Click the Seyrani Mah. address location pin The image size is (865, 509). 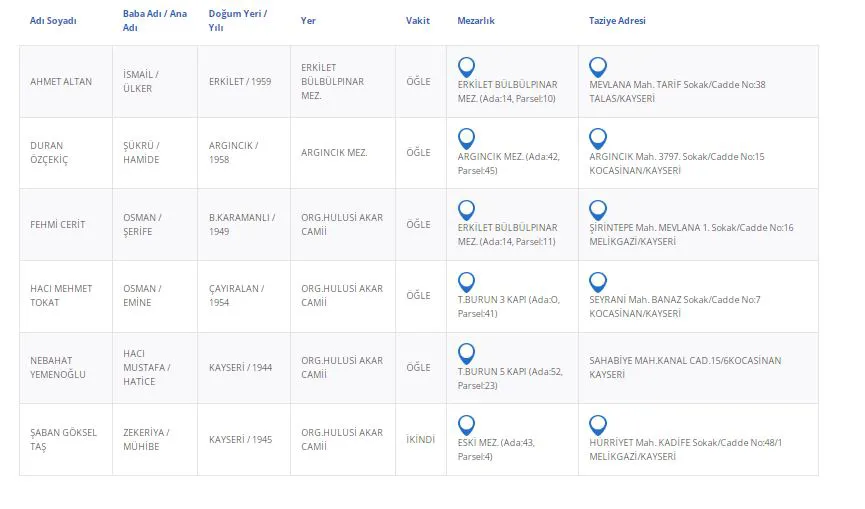[598, 282]
